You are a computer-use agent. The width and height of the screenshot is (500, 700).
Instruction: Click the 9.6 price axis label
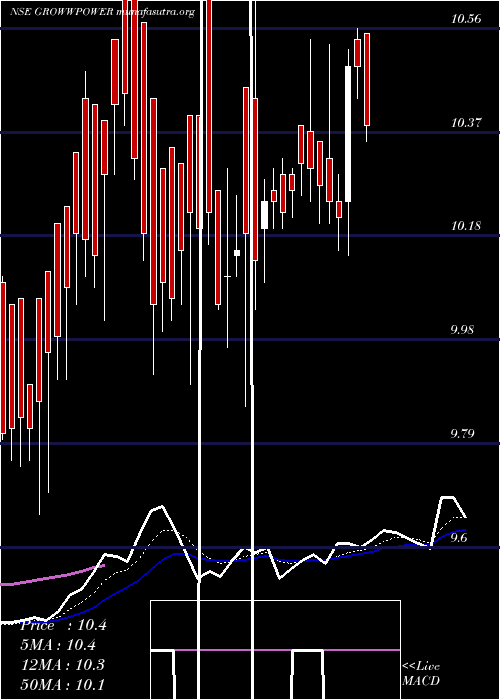(458, 538)
